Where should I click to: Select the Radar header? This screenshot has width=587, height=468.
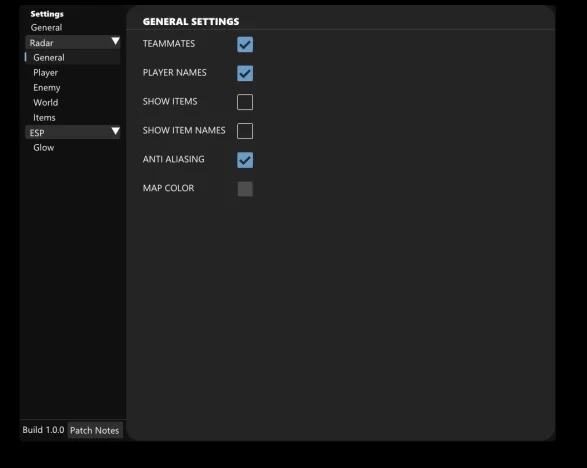point(73,42)
